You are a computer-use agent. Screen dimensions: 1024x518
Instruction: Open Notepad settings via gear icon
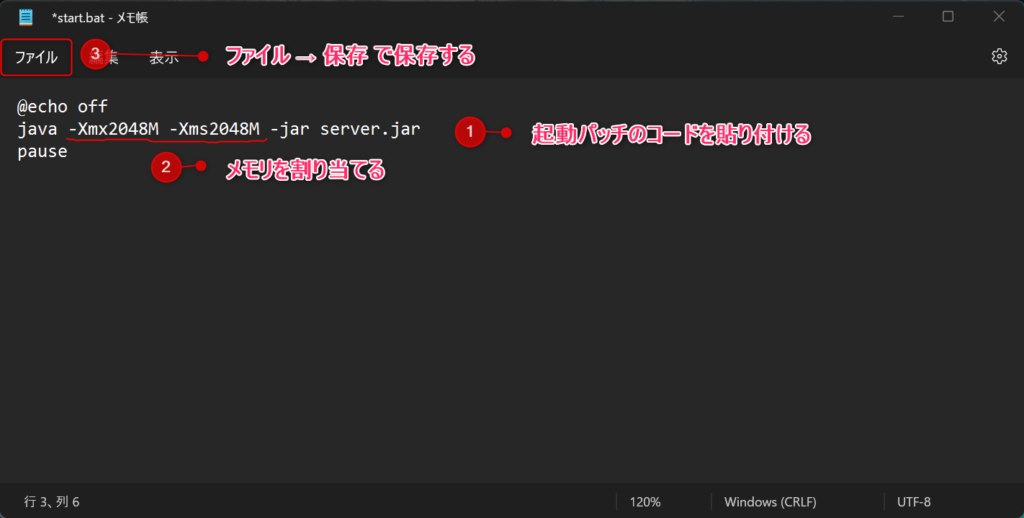coord(998,57)
